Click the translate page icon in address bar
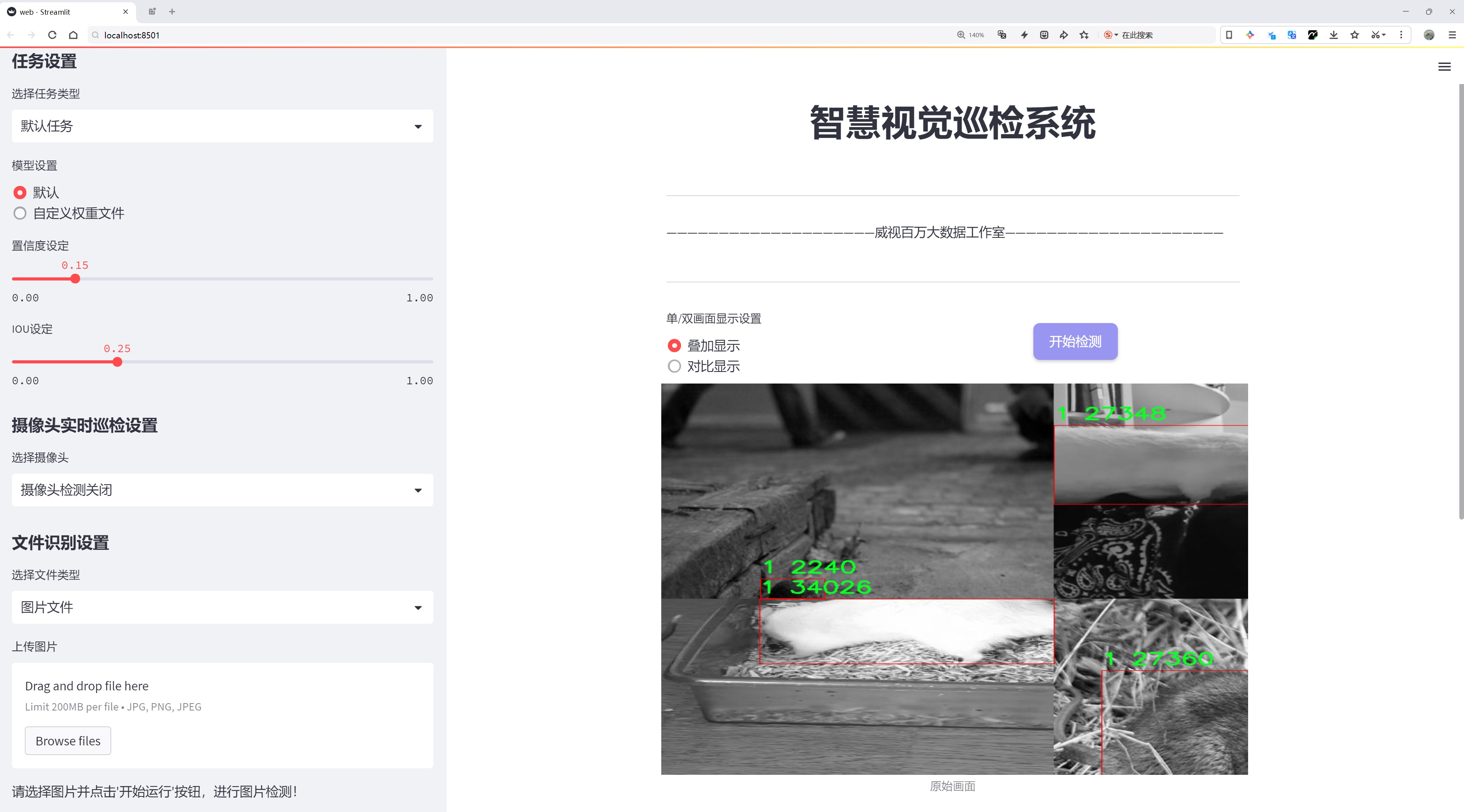Screen dimensions: 1464x812 pyautogui.click(x=1002, y=35)
